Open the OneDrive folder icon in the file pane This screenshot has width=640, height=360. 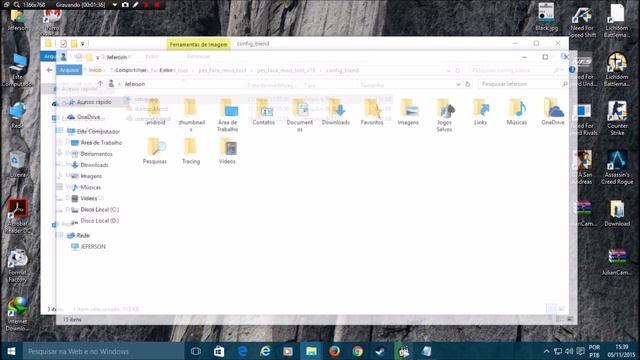tap(553, 111)
